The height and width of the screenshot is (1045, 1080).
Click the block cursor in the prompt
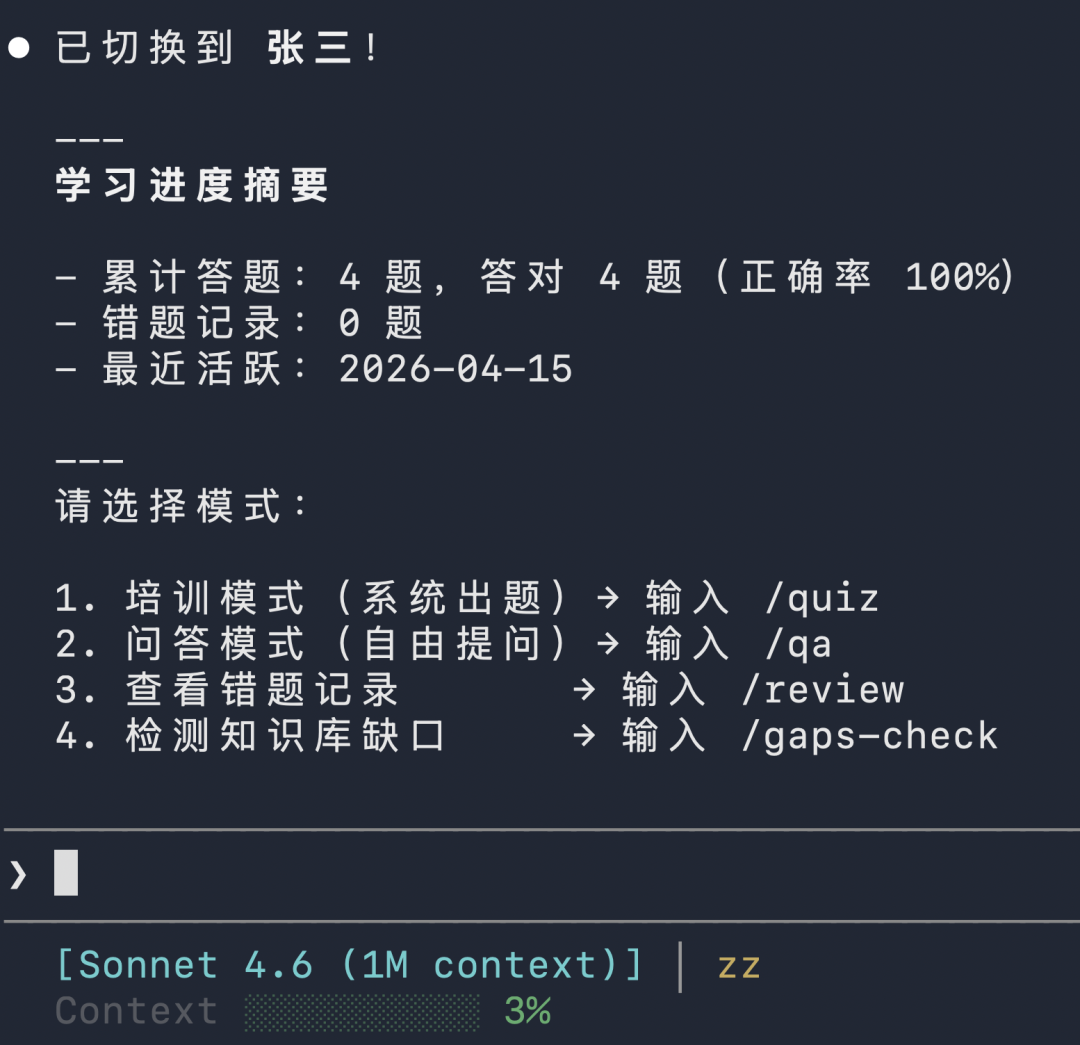point(66,872)
